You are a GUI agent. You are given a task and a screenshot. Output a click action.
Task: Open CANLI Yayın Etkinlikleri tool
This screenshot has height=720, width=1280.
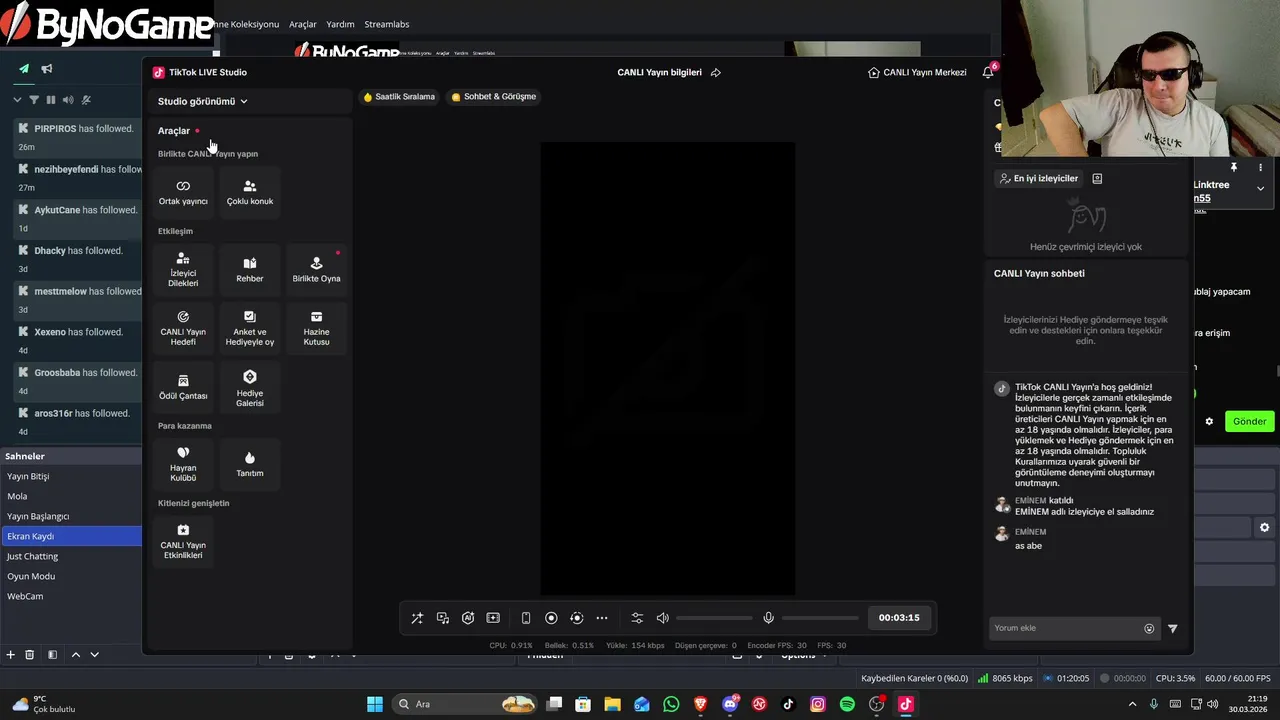[183, 541]
